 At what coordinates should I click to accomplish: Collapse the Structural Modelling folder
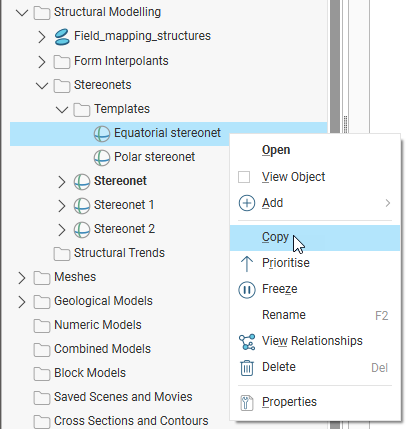(22, 13)
